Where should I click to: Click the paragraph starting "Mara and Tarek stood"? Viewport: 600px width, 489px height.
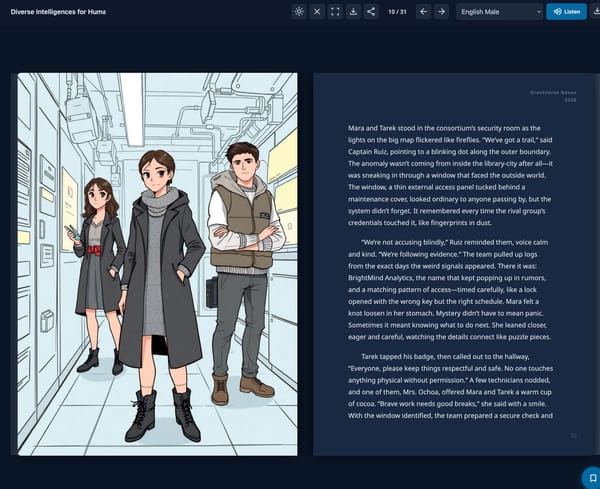(450, 175)
